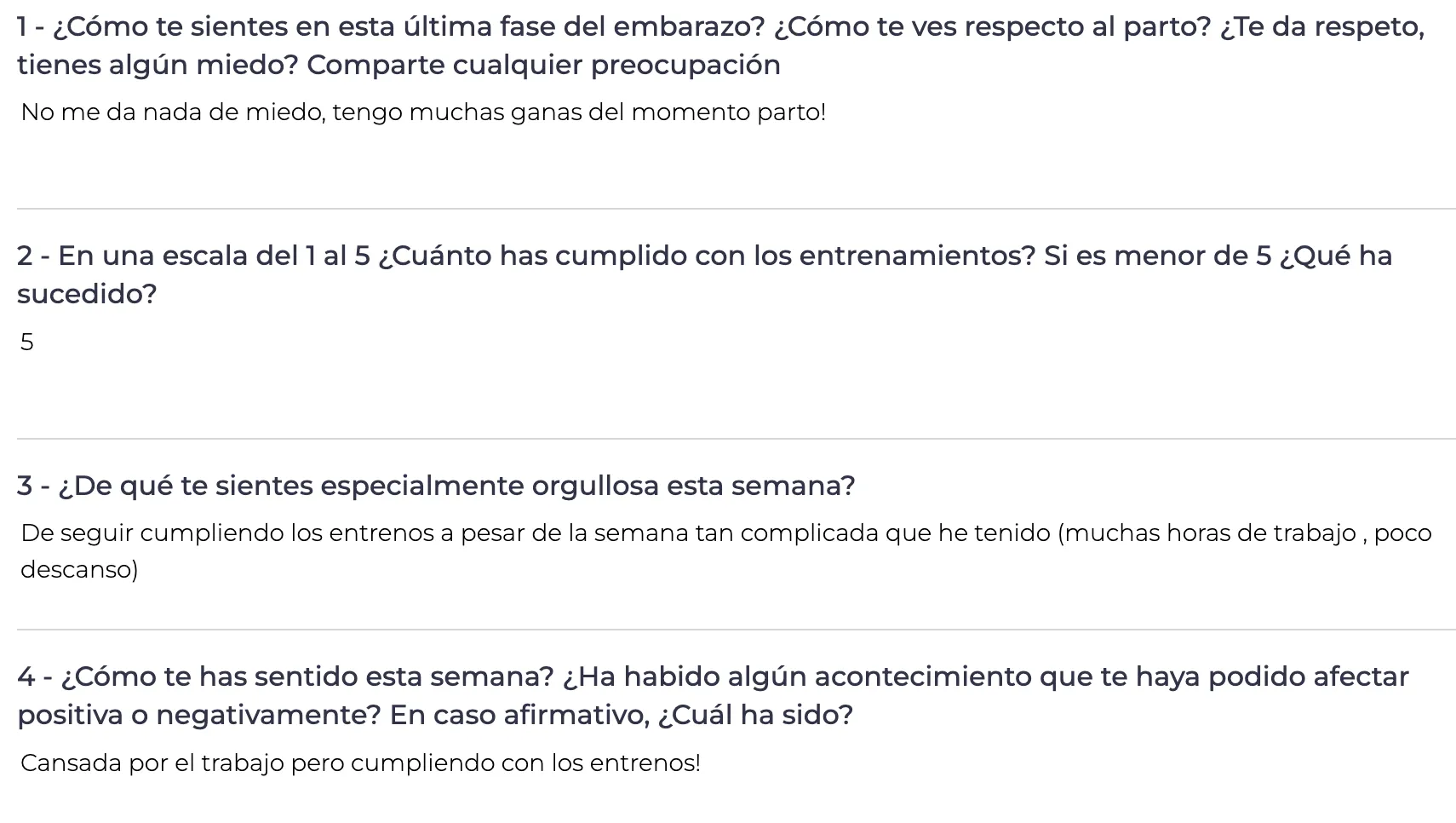1456x823 pixels.
Task: Click the sentence "¿Cómo te has sentido esta semana?"
Action: 286,677
